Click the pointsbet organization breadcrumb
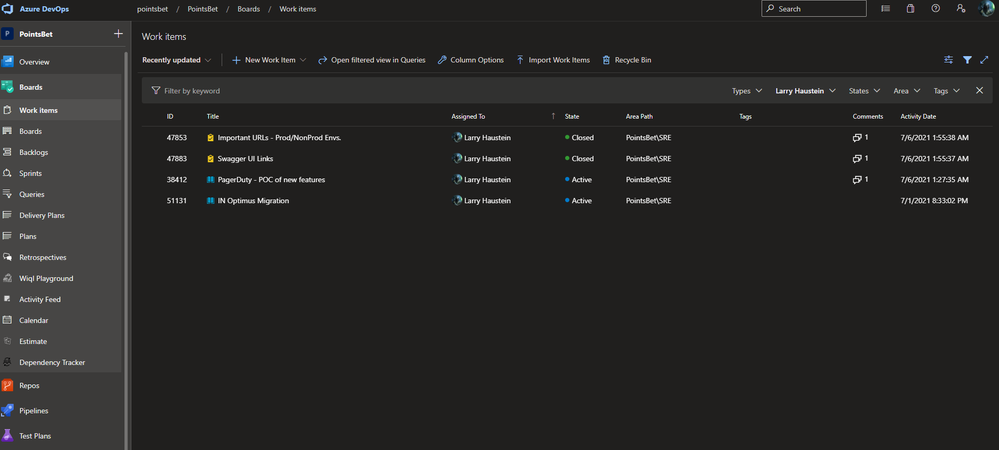Screen dimensions: 999x450 [152, 9]
